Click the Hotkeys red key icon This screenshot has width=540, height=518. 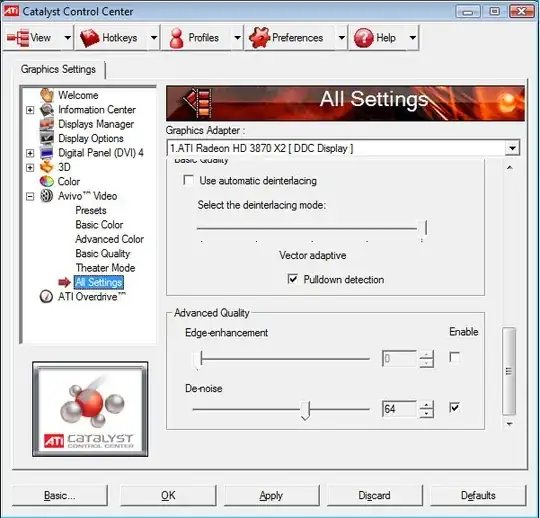click(90, 38)
